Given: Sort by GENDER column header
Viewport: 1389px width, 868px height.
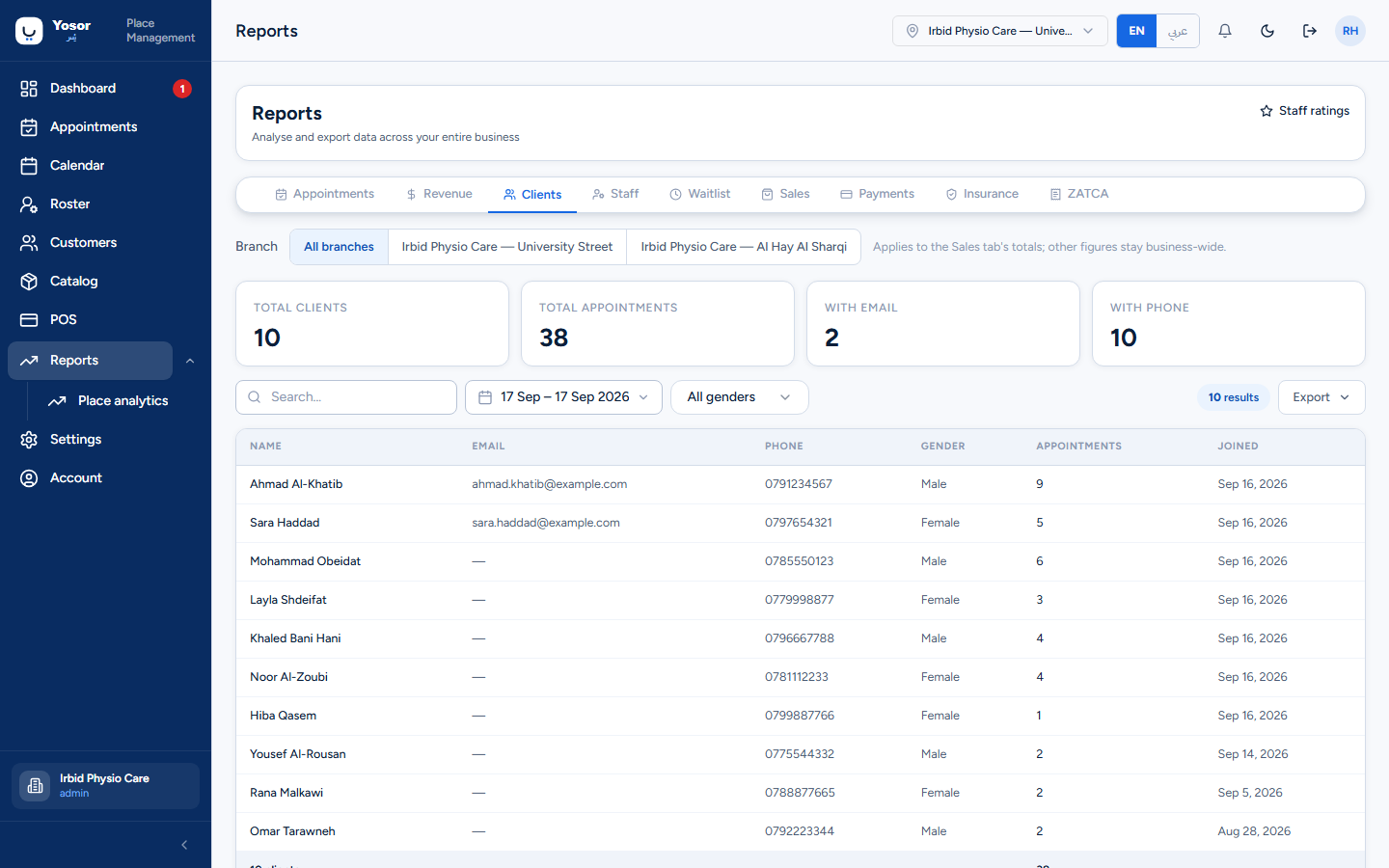Looking at the screenshot, I should click(x=942, y=447).
